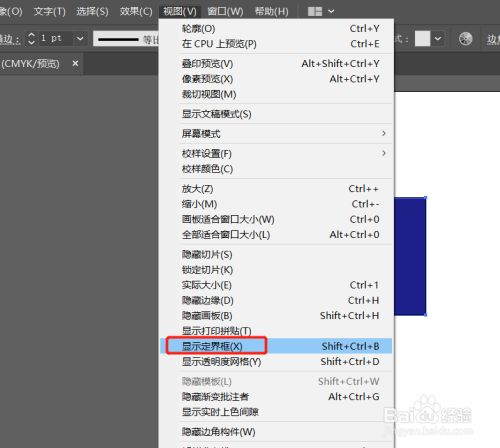Open the 帮助(H) menu
500x448 pixels.
click(271, 12)
